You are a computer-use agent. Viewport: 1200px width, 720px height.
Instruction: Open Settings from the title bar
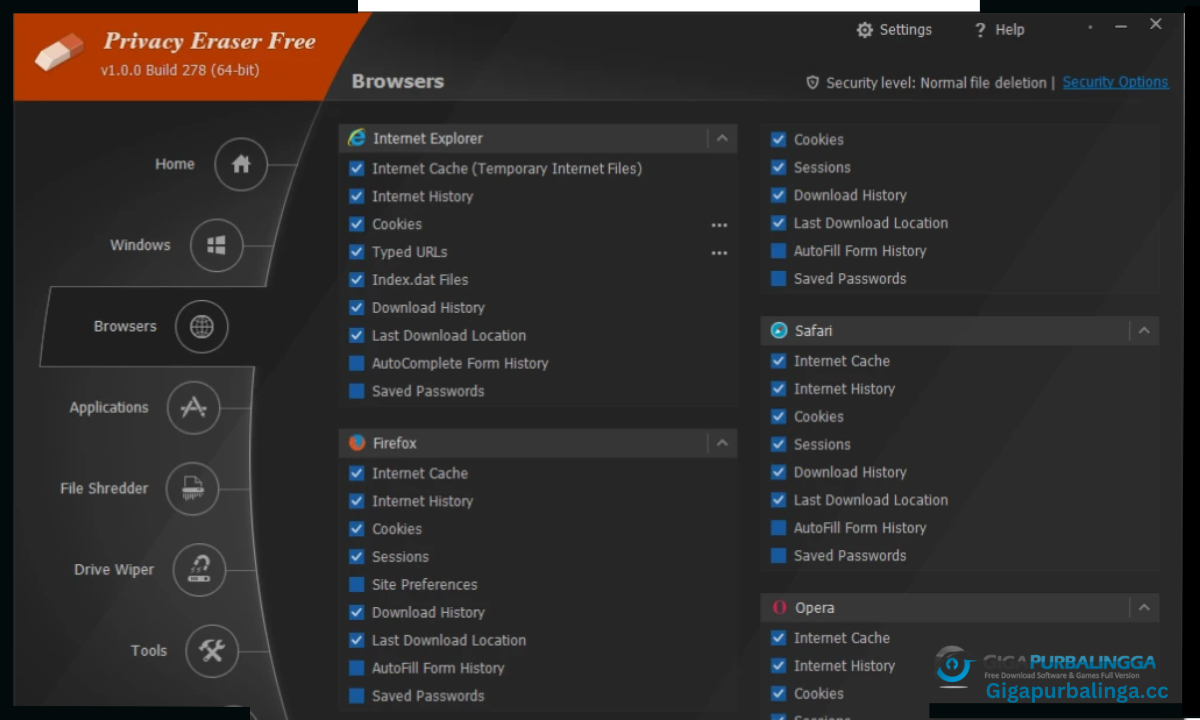click(x=894, y=30)
